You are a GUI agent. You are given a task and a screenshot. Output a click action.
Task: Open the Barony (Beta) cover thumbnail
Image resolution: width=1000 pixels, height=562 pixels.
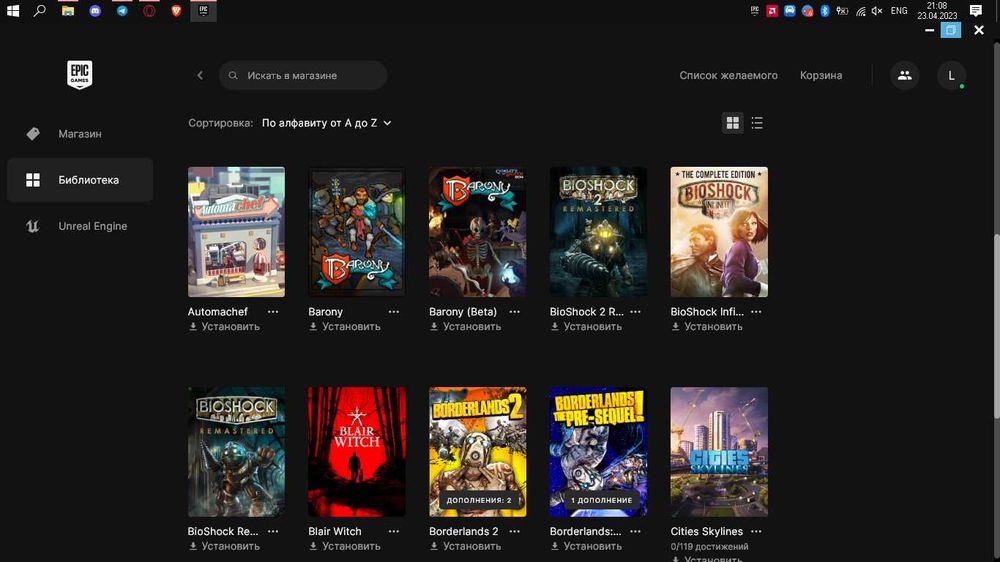point(478,232)
